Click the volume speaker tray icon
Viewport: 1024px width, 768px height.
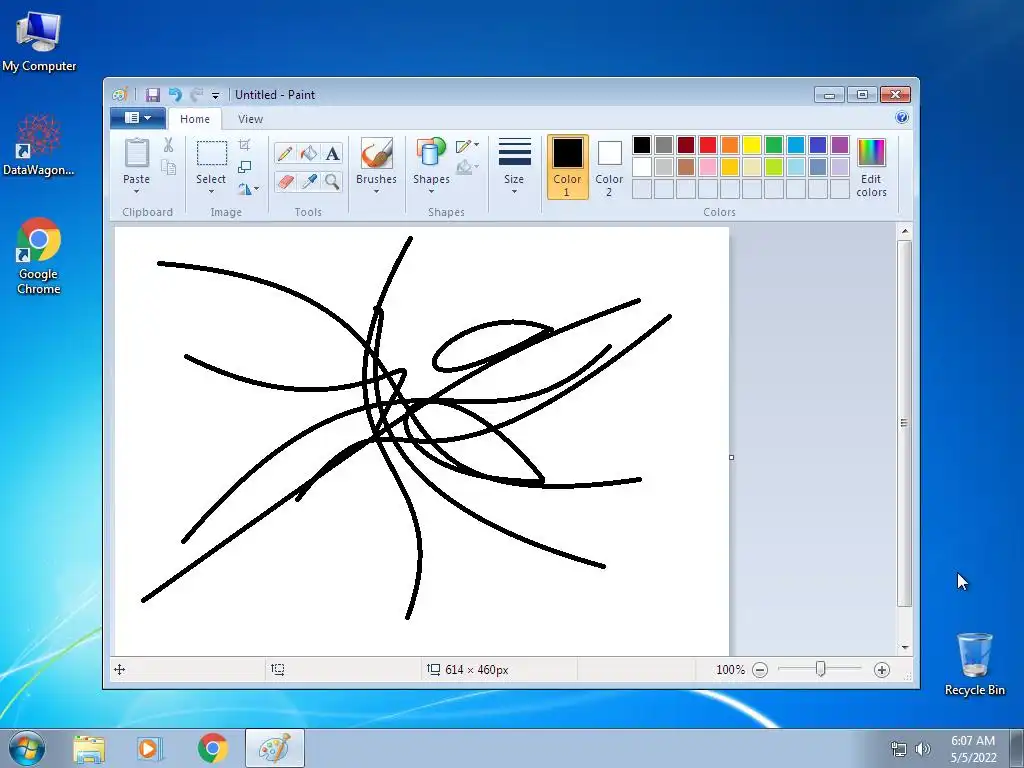pyautogui.click(x=922, y=749)
